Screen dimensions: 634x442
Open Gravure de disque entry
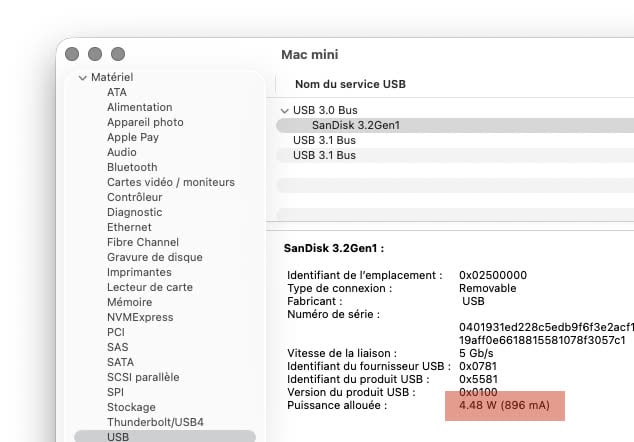[x=155, y=257]
